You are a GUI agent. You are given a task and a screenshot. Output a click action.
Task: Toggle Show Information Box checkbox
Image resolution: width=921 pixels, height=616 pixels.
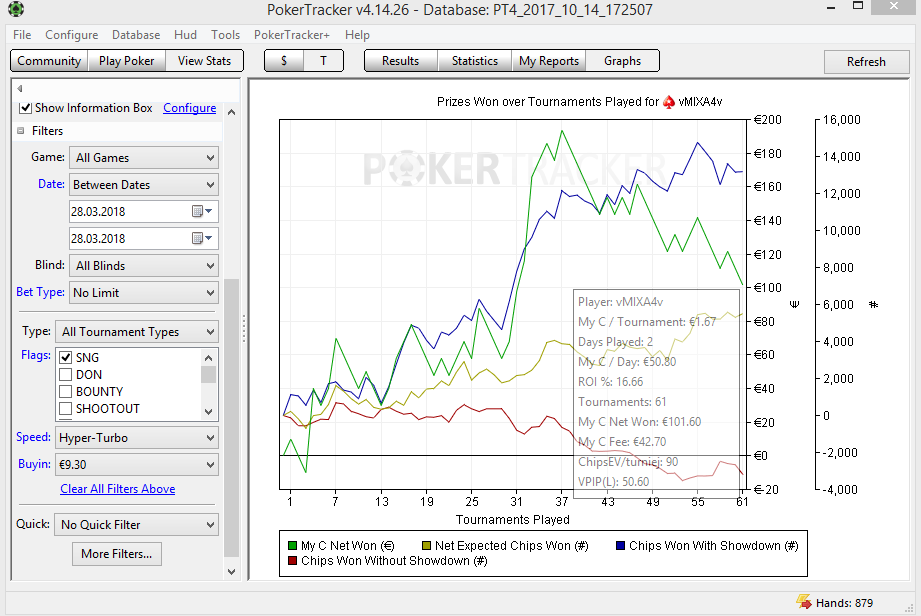coord(25,108)
